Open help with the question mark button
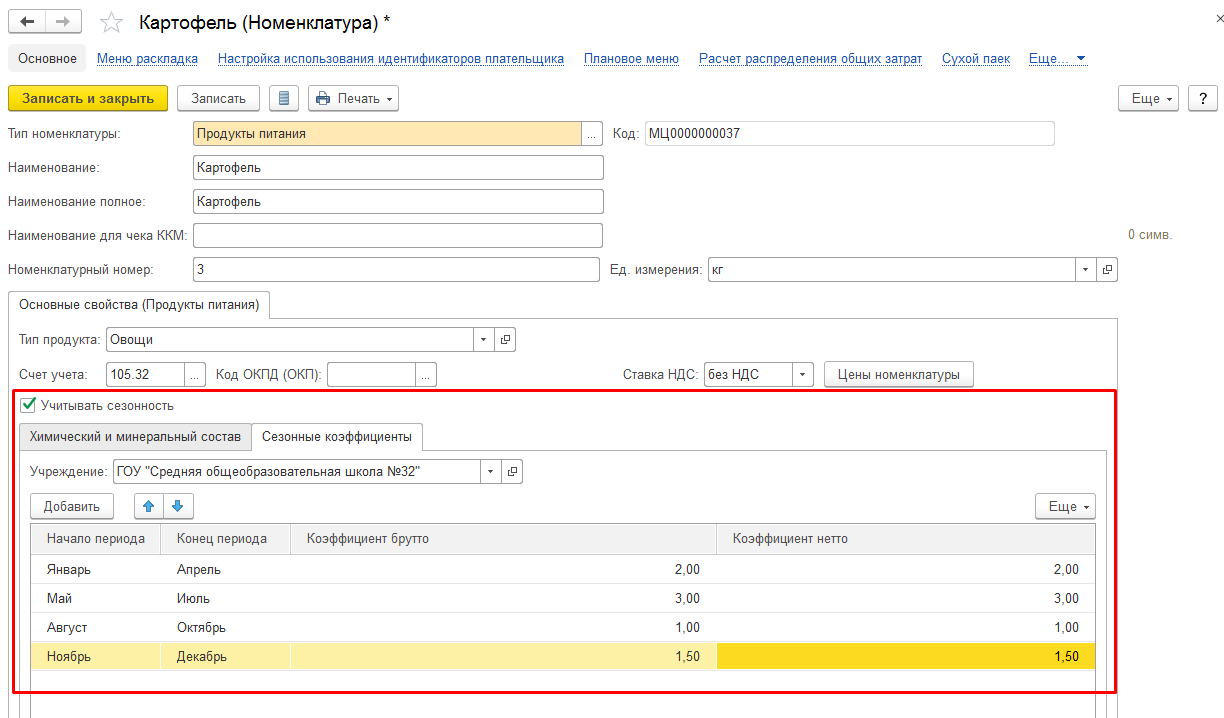Screen dimensions: 1224x718 tap(1202, 98)
